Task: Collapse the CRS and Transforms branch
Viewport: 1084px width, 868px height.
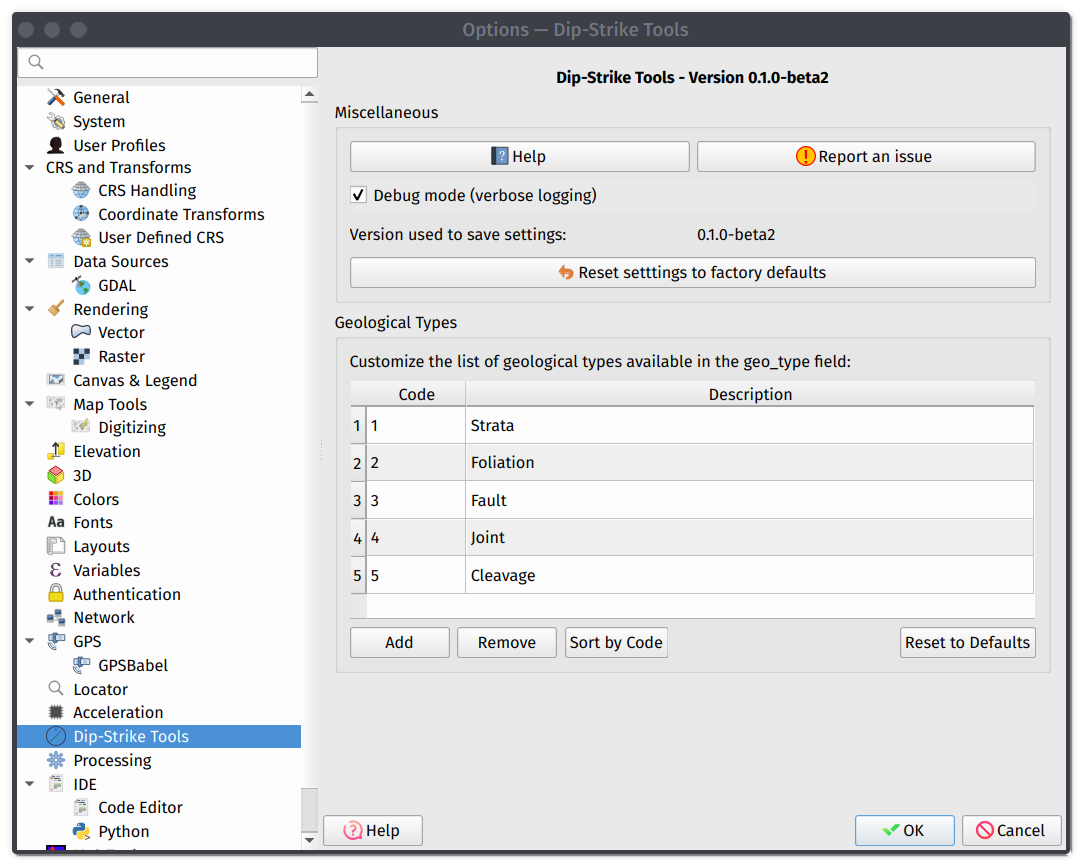Action: [x=29, y=167]
